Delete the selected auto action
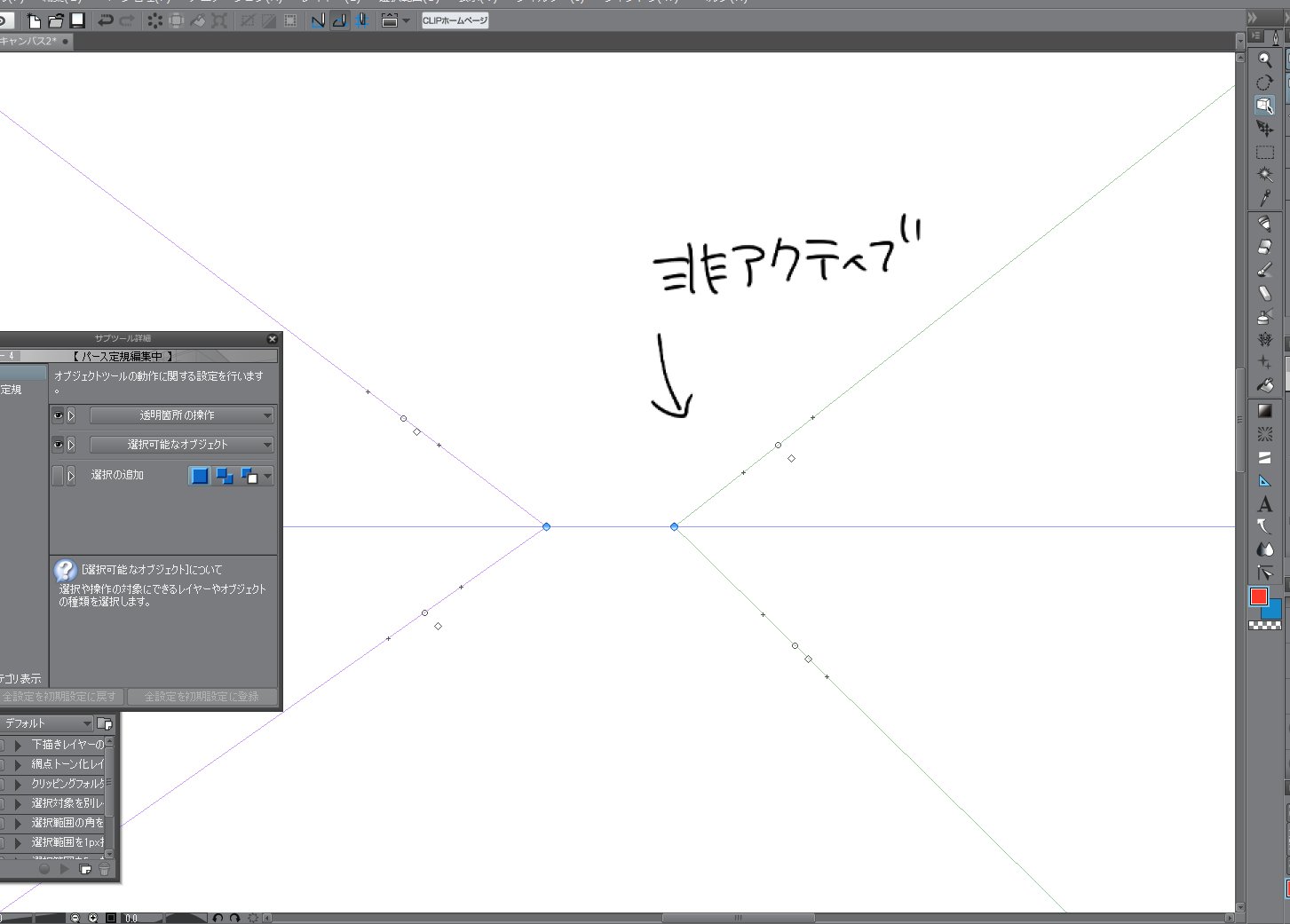Image resolution: width=1290 pixels, height=924 pixels. click(104, 870)
